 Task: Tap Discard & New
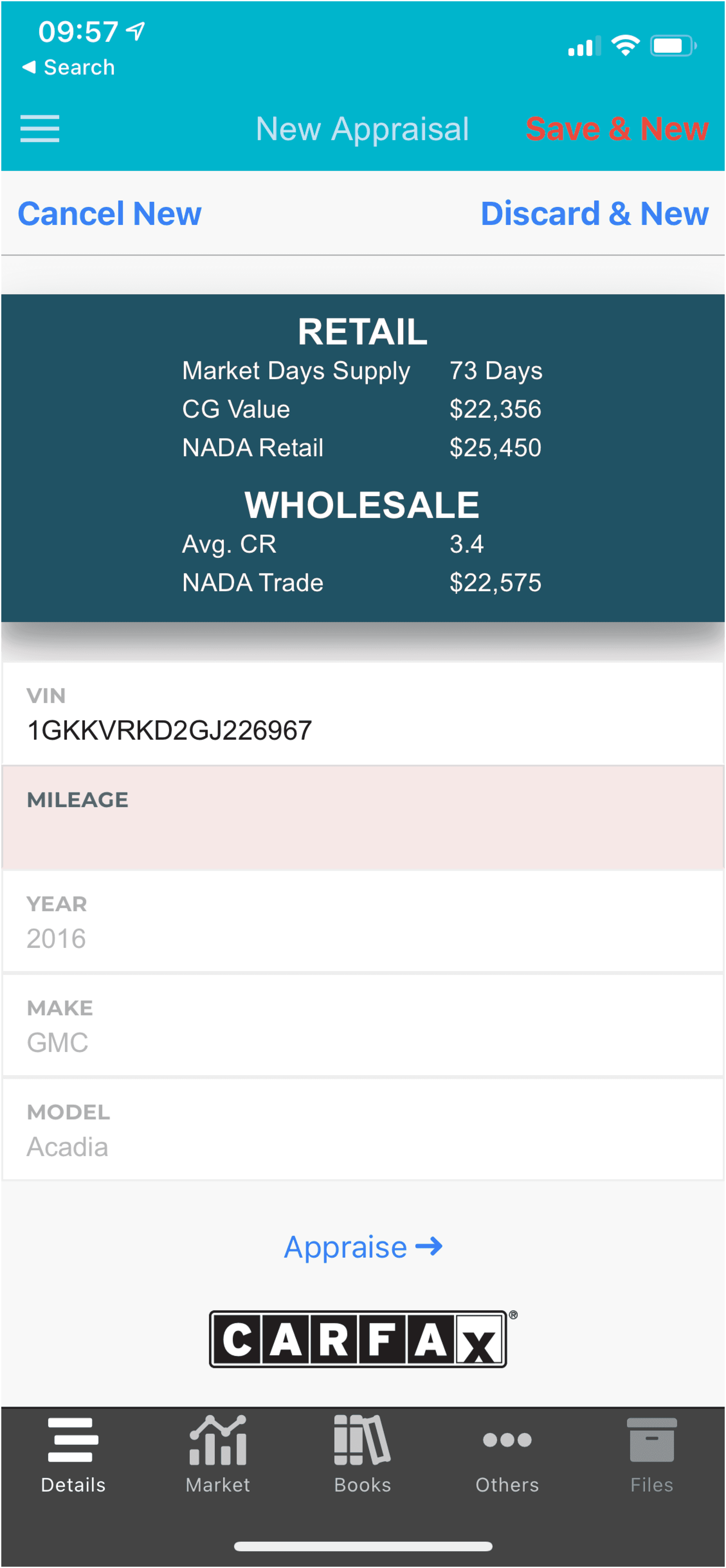pyautogui.click(x=594, y=214)
